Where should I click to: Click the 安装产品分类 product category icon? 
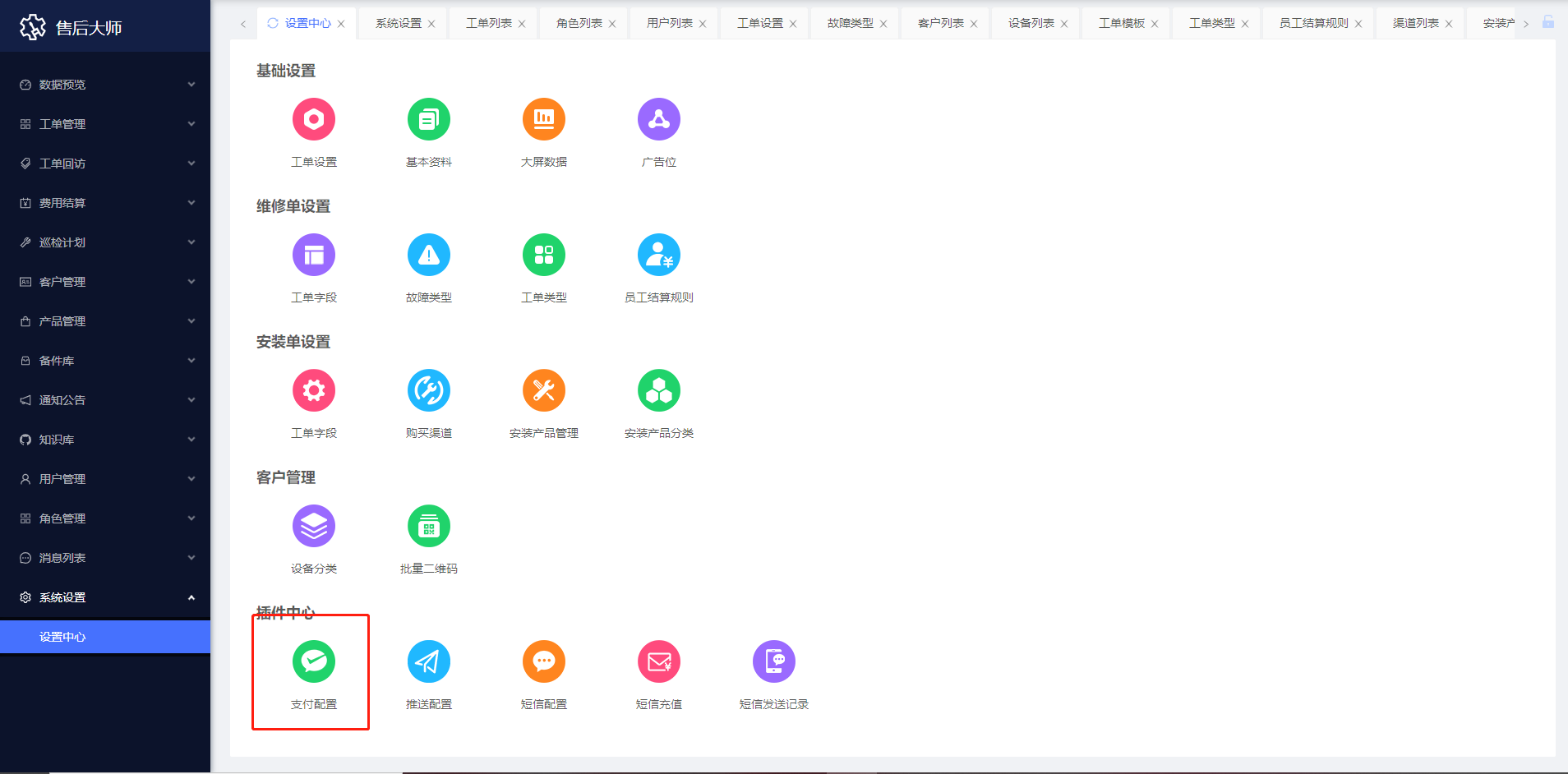point(659,390)
